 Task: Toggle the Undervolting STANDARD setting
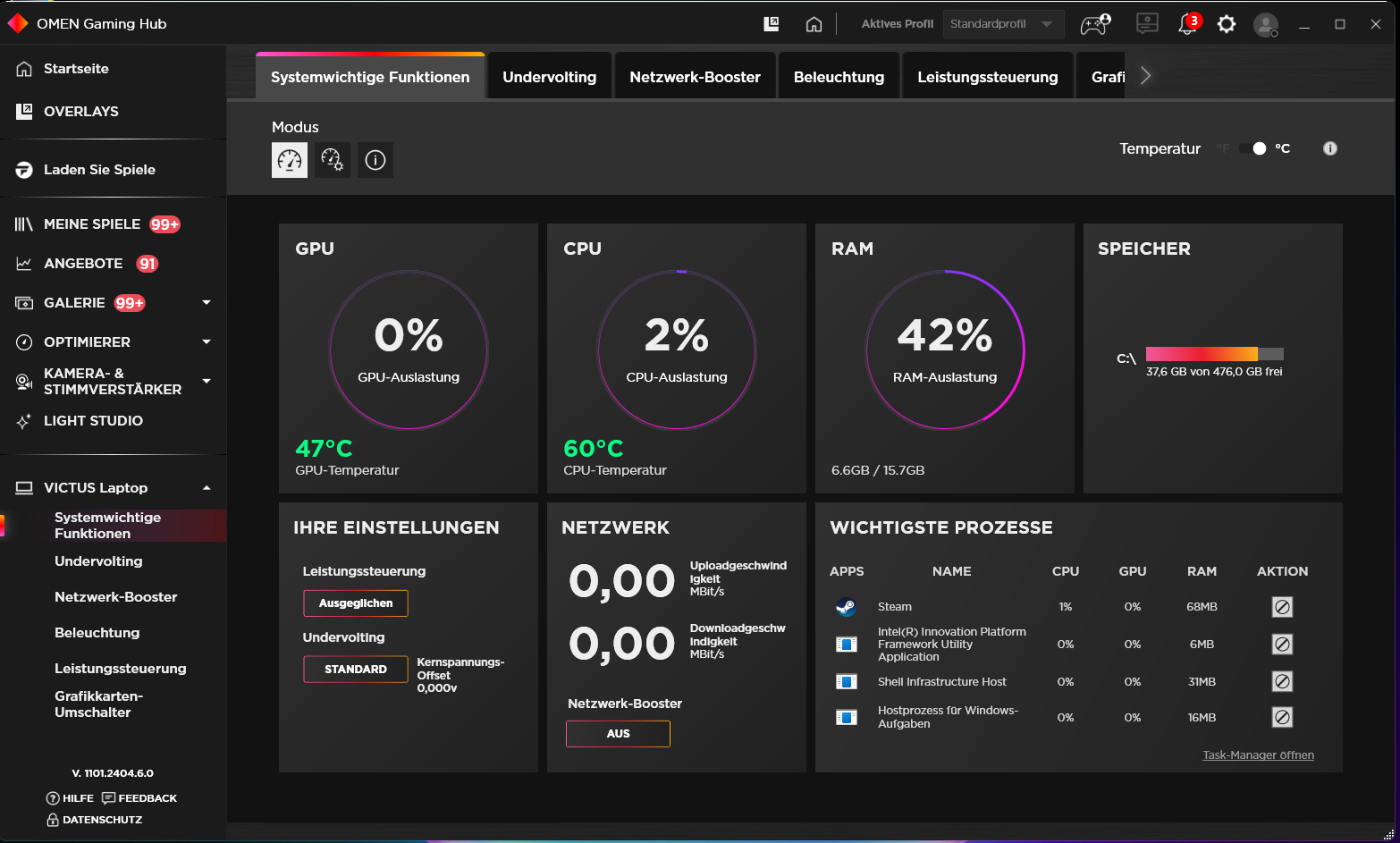(x=356, y=670)
